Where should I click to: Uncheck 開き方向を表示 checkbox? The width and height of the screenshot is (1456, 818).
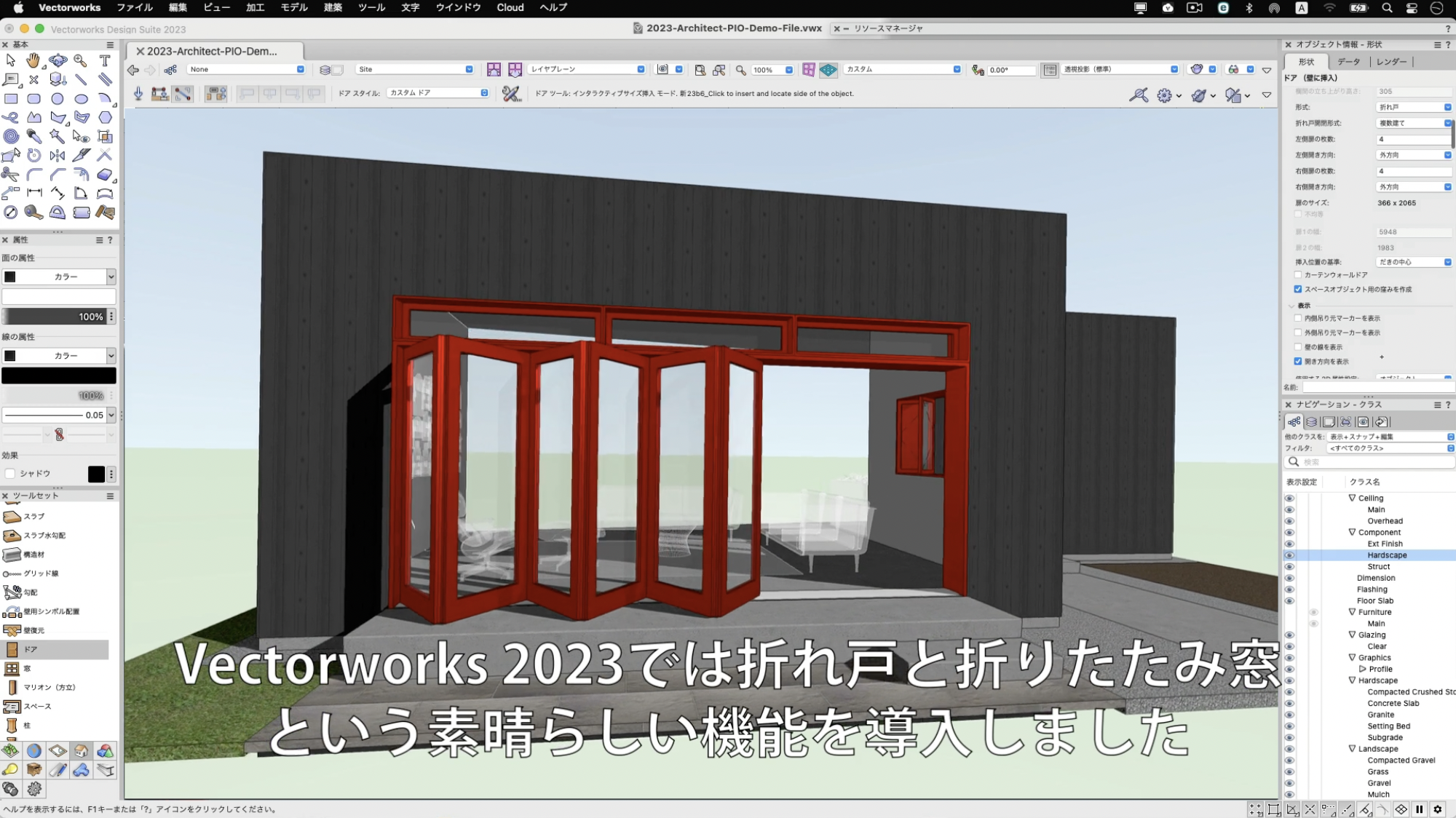pyautogui.click(x=1297, y=362)
